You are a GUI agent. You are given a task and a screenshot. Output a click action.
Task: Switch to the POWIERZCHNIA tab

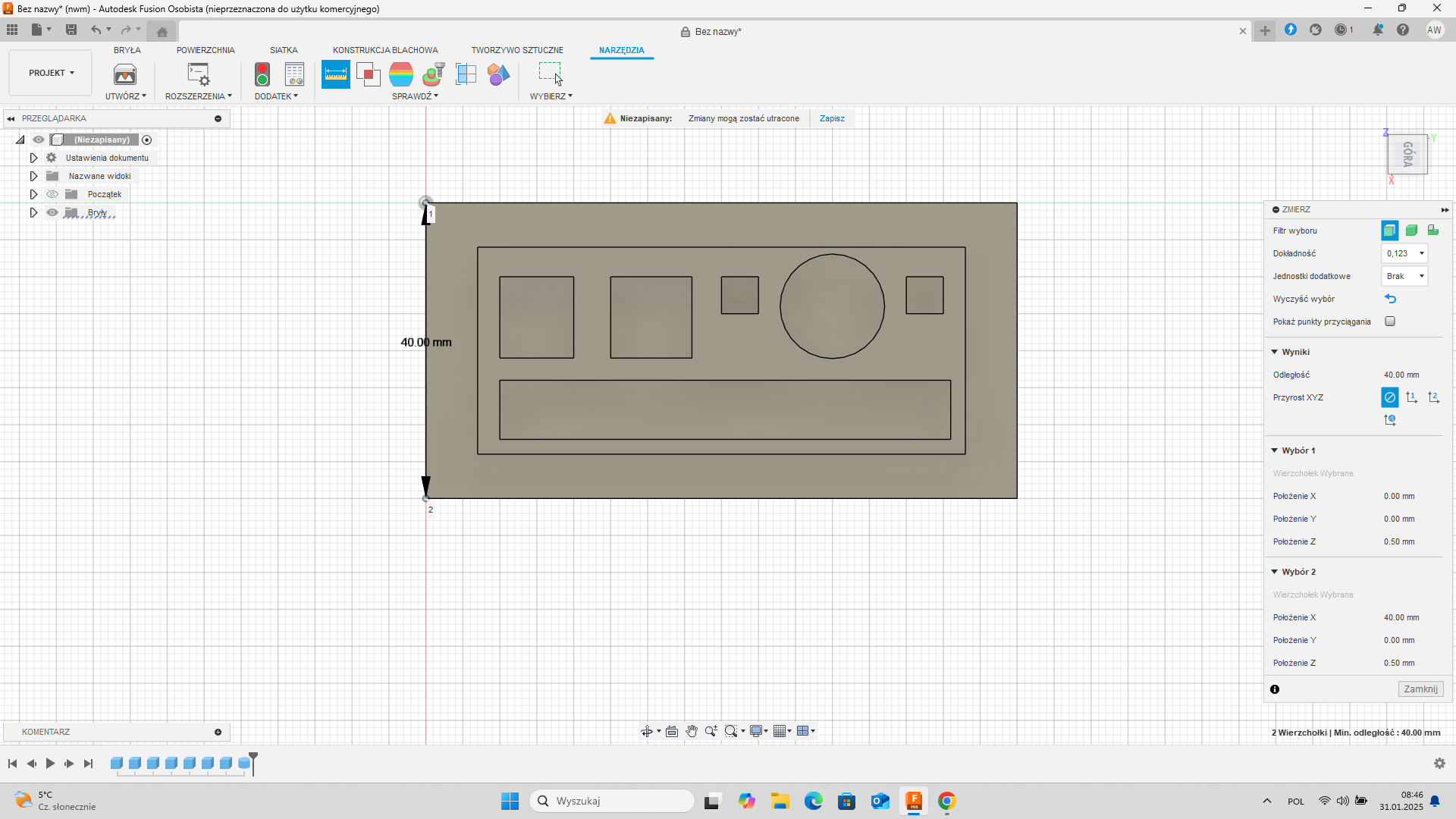point(206,50)
